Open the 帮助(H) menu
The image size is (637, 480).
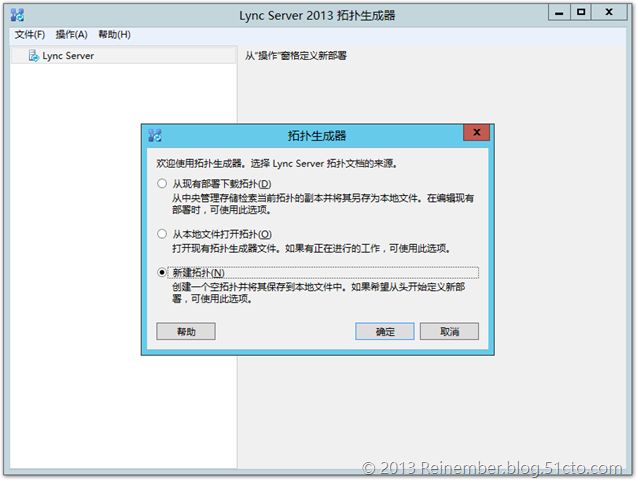click(x=115, y=35)
